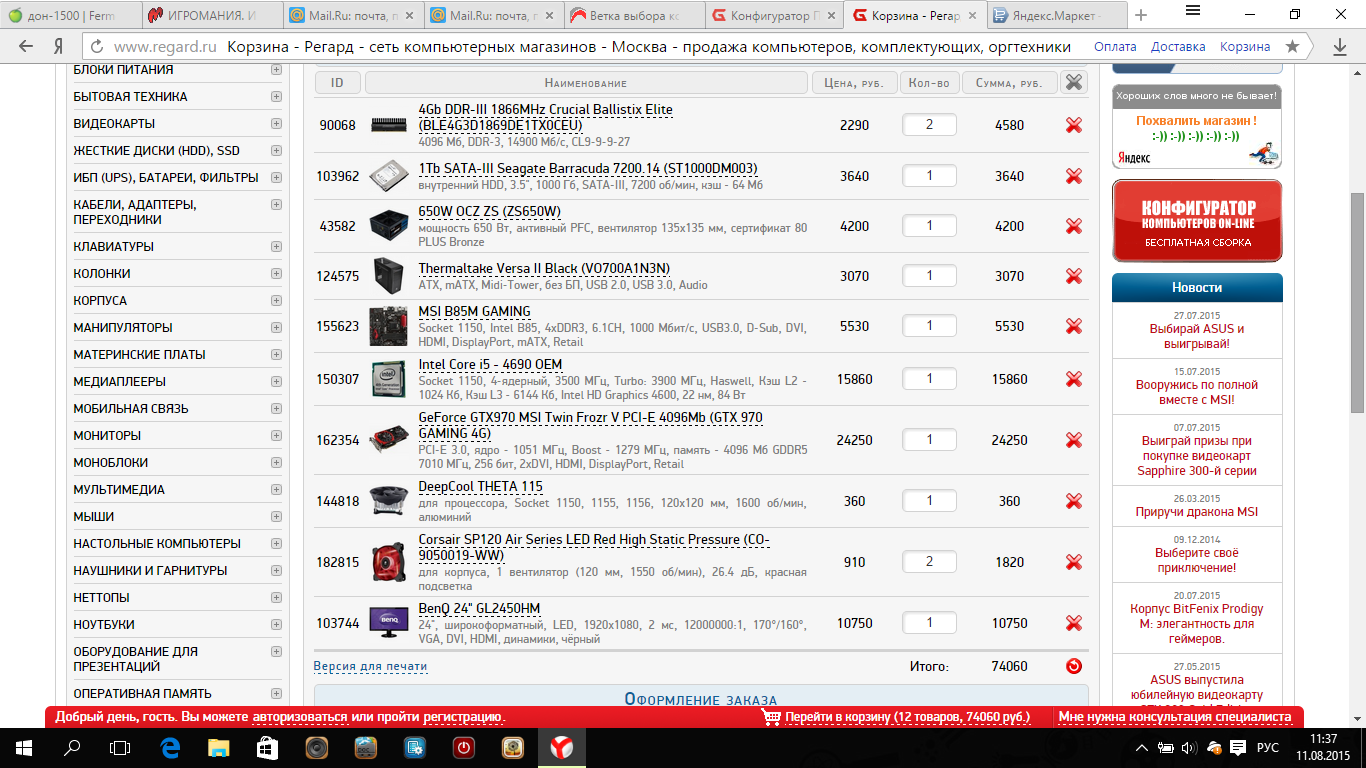Open the MSI B85M GAMING product thumbnail
Image resolution: width=1366 pixels, height=768 pixels.
coord(388,326)
